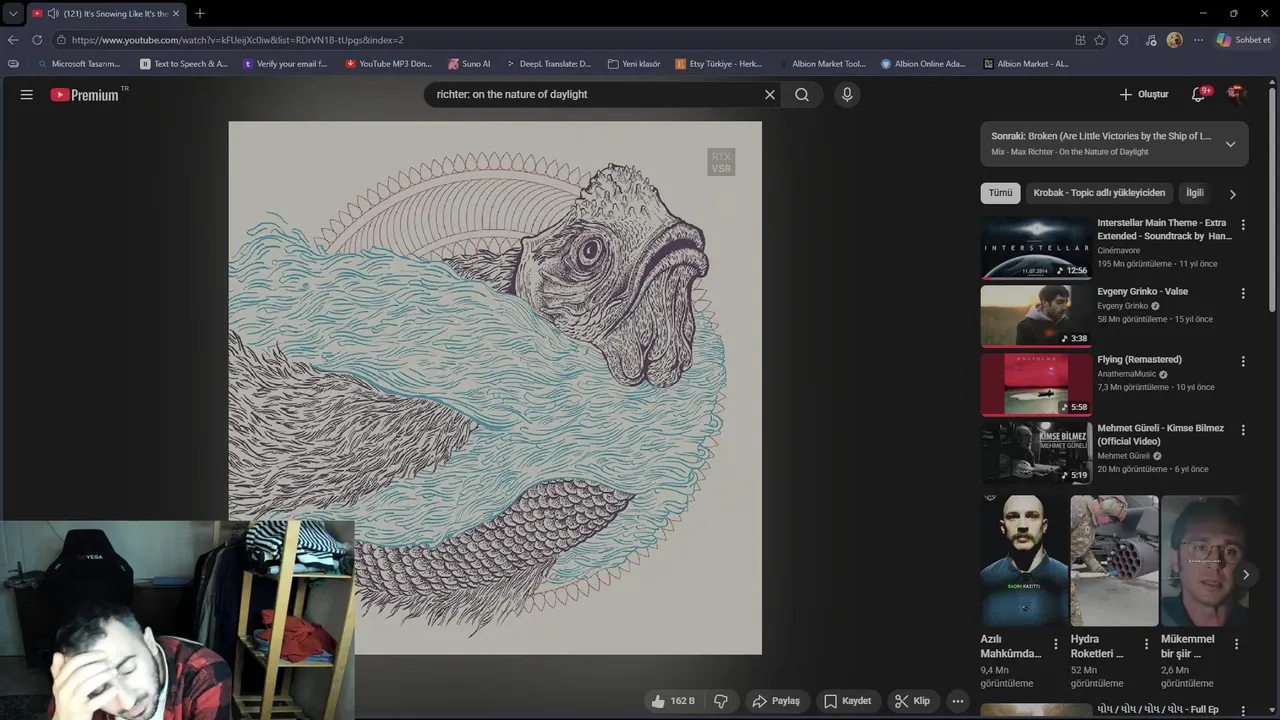The height and width of the screenshot is (720, 1280).
Task: Open the split-screen apps icon in address bar
Action: coord(1080,40)
